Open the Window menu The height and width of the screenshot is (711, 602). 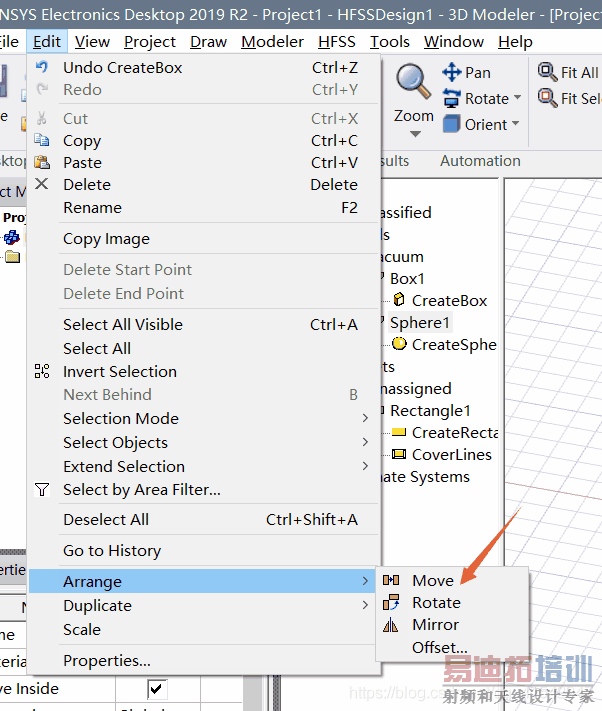[453, 42]
